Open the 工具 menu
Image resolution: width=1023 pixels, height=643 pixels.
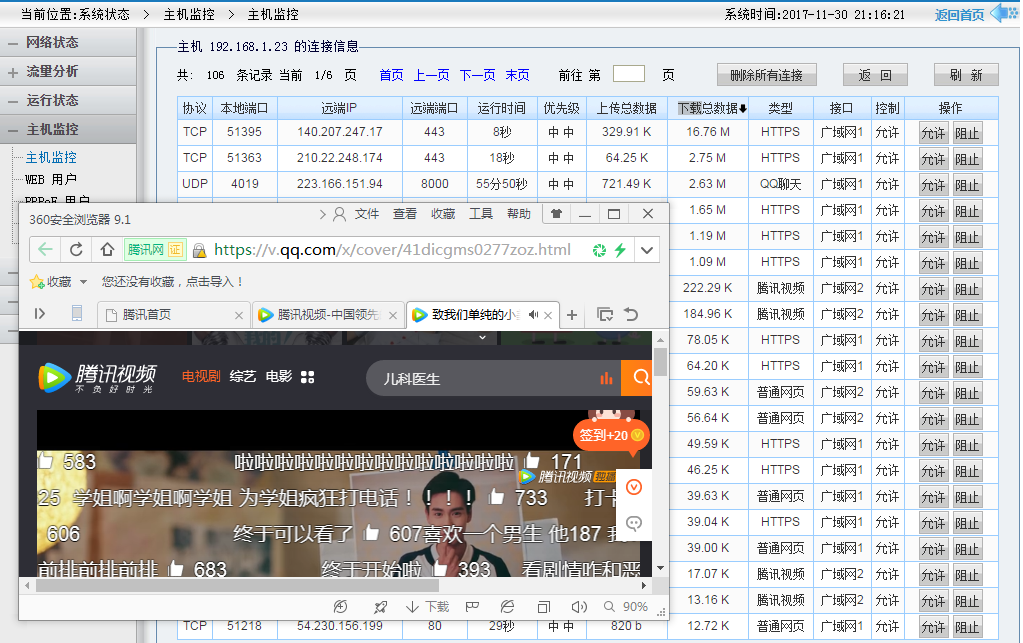pyautogui.click(x=481, y=214)
